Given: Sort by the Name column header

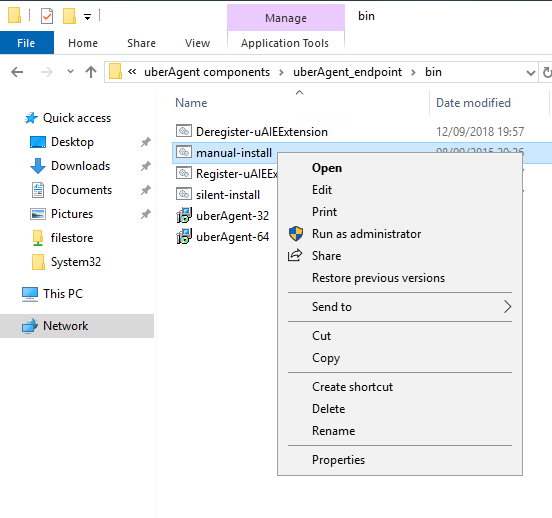Looking at the screenshot, I should click(x=191, y=103).
